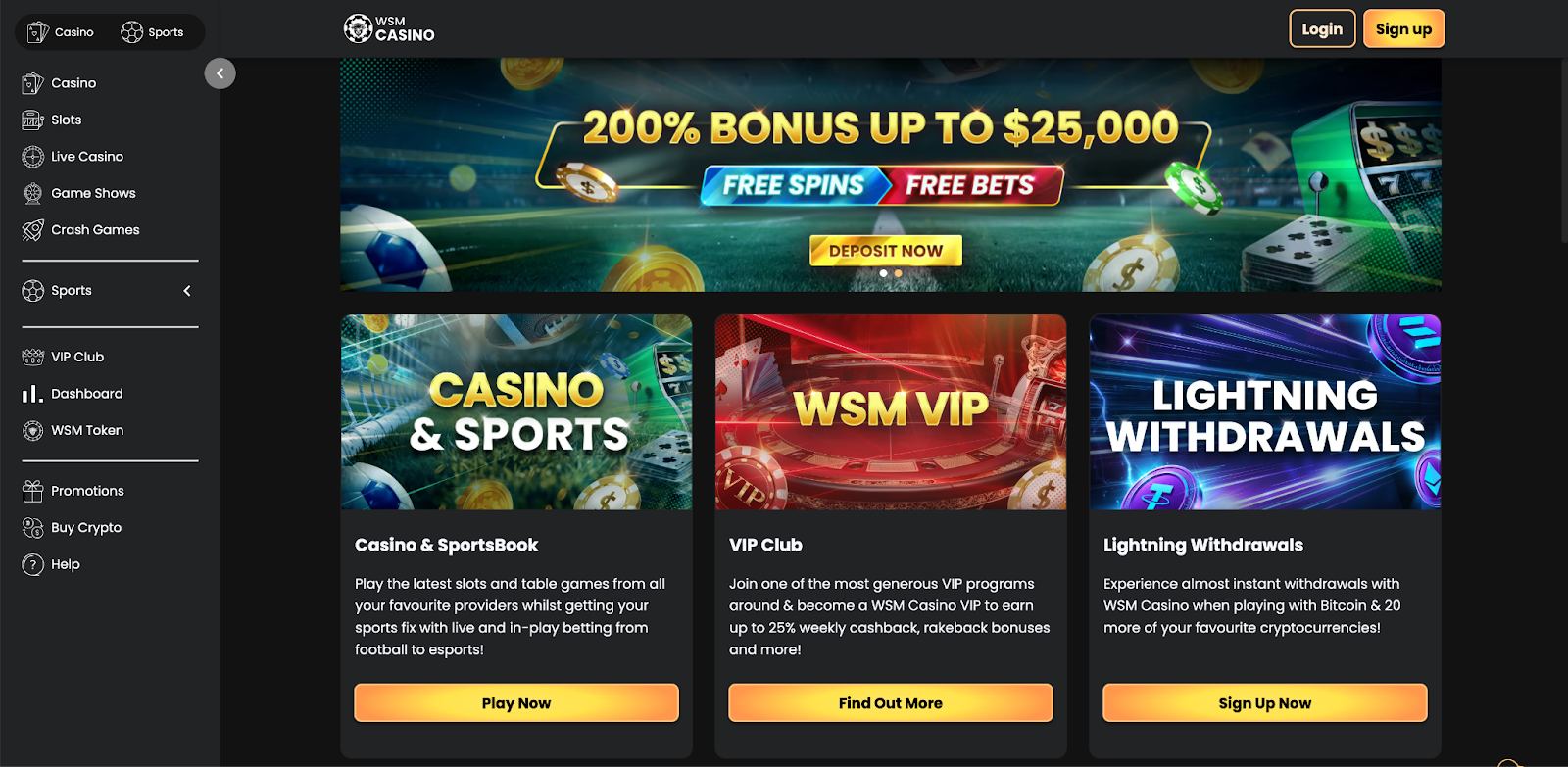Click the VIP Club crown icon

32,357
